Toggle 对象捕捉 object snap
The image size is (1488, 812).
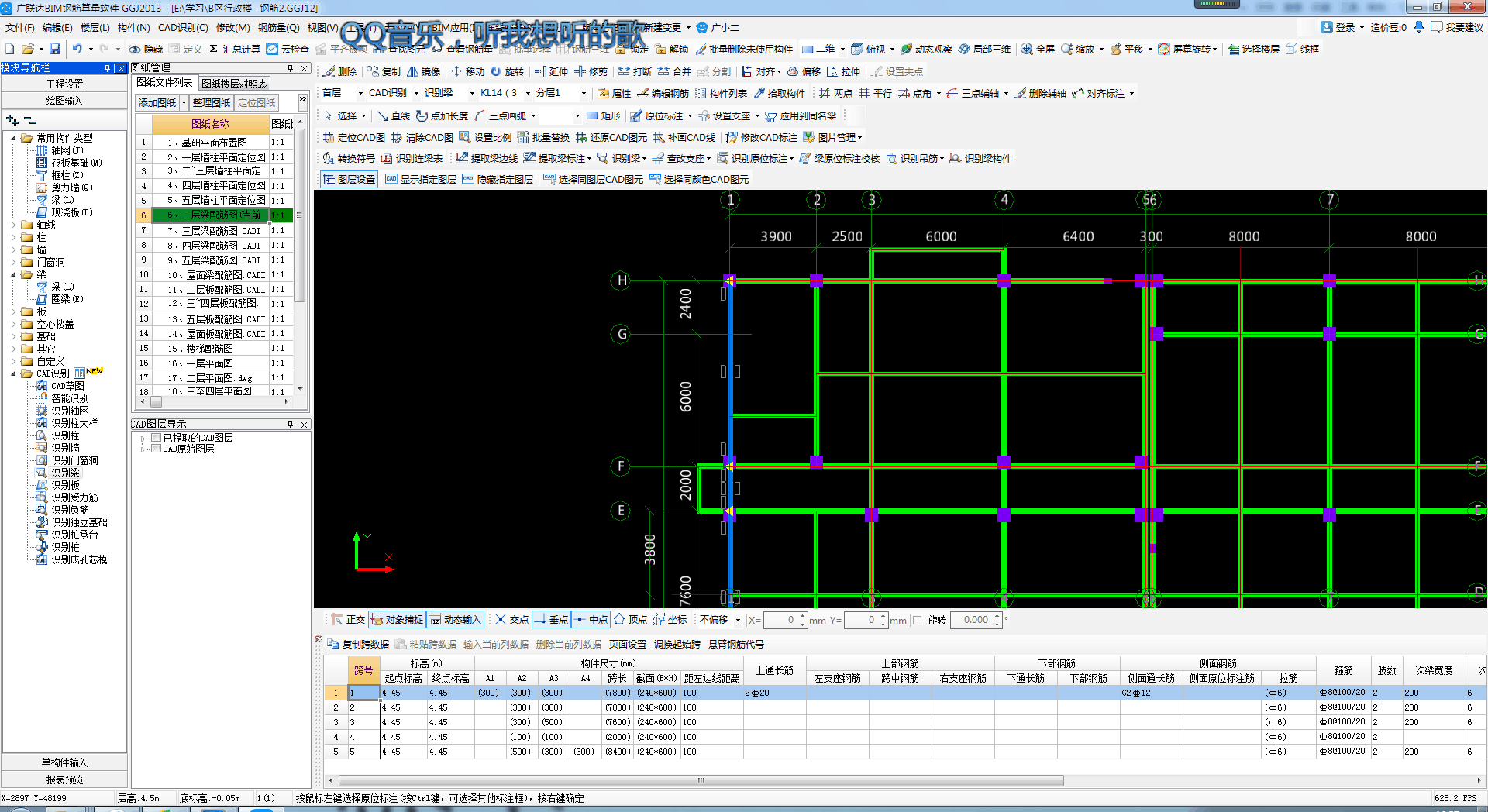click(398, 620)
